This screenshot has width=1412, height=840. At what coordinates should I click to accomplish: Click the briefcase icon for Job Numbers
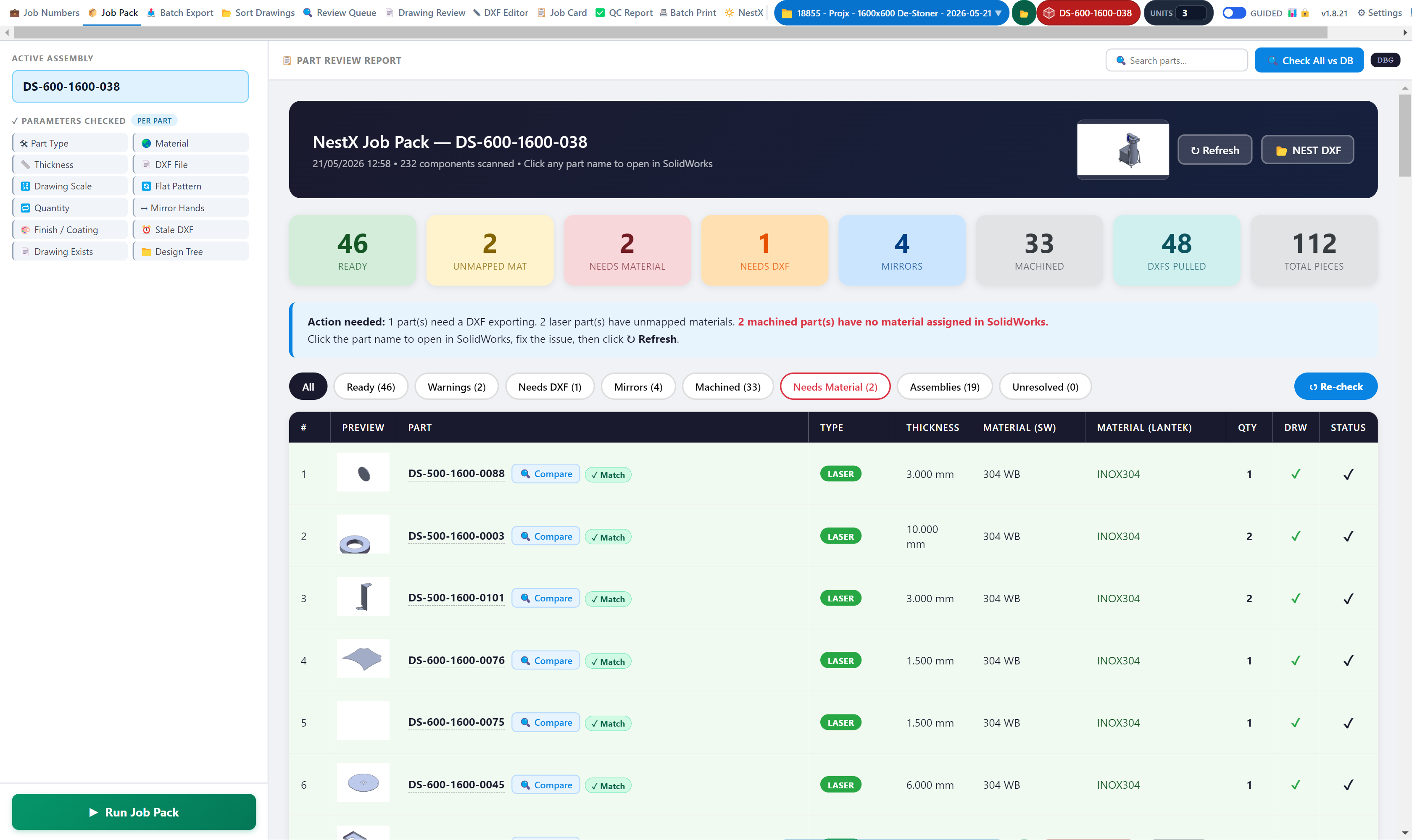15,13
